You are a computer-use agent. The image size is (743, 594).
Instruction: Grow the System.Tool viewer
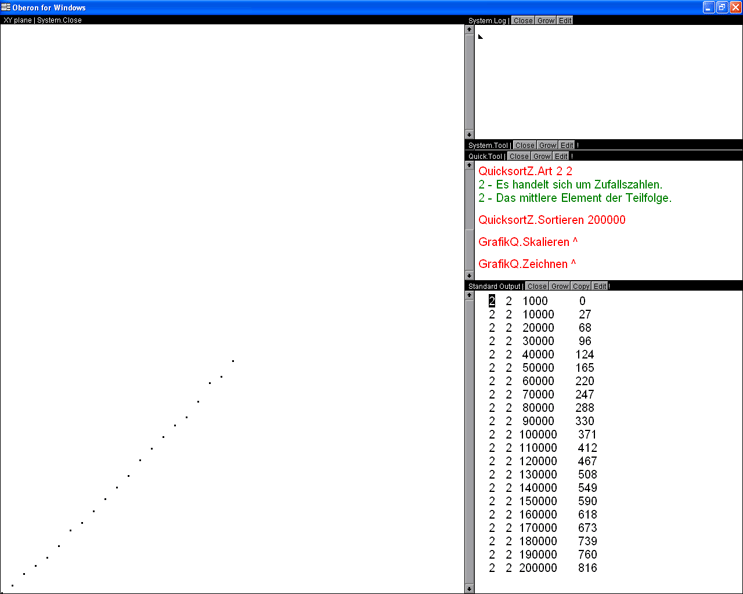pos(548,145)
